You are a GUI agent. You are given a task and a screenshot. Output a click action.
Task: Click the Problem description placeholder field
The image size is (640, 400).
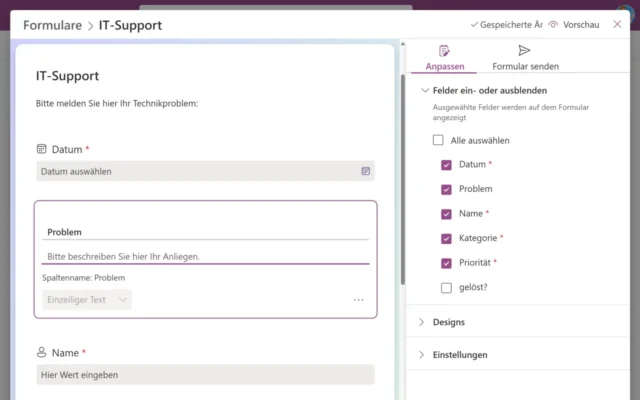tap(206, 257)
